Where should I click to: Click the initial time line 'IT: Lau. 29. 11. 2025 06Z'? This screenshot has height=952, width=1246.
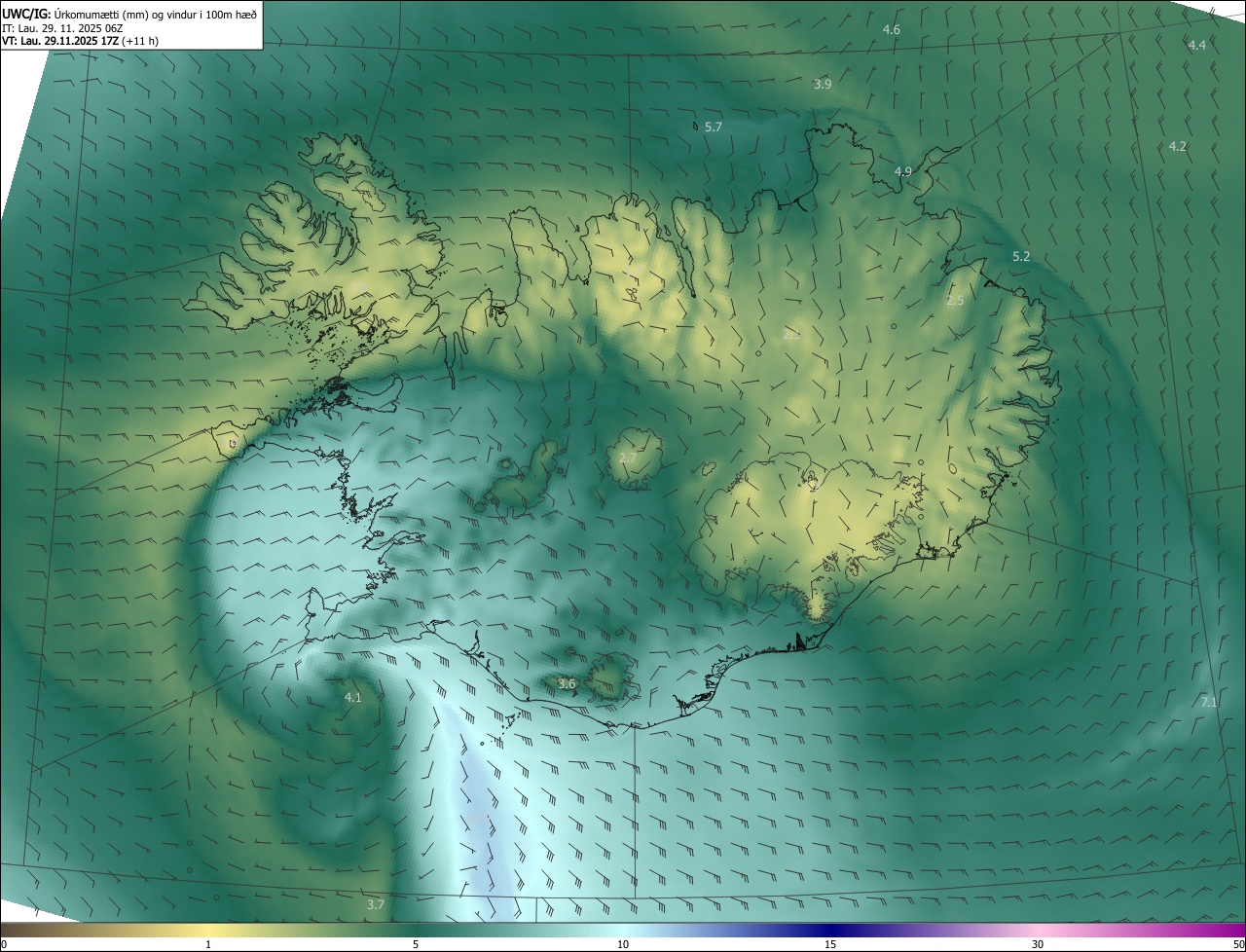tap(61, 27)
